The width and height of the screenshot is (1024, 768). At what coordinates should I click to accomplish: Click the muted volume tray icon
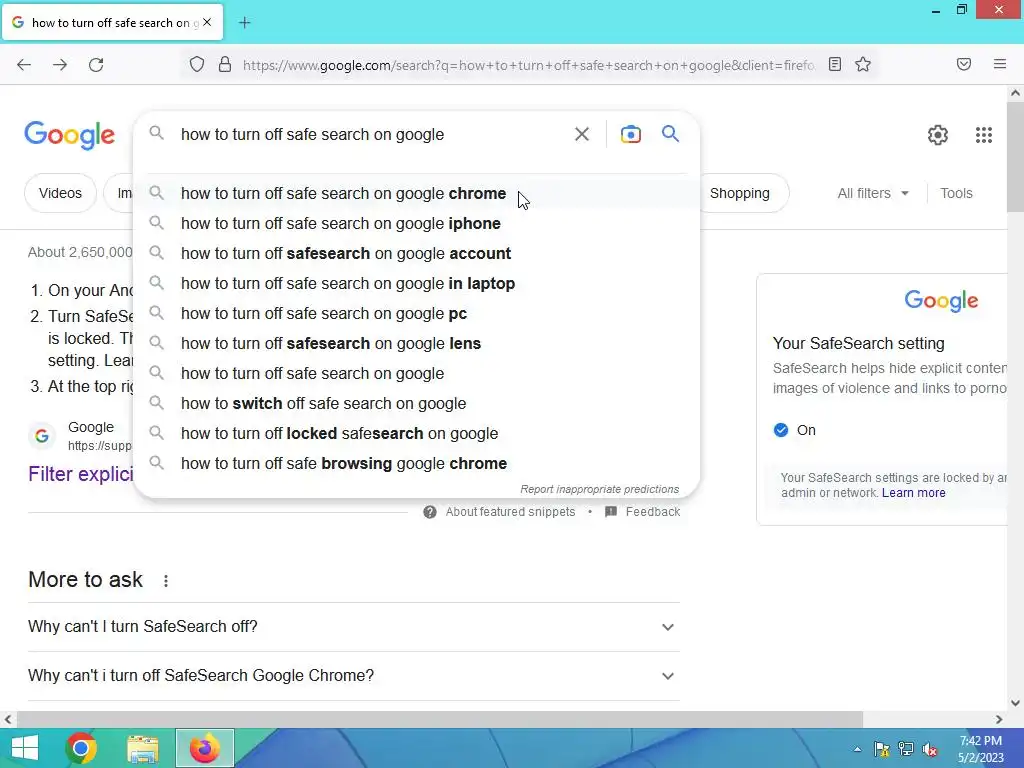pyautogui.click(x=930, y=749)
